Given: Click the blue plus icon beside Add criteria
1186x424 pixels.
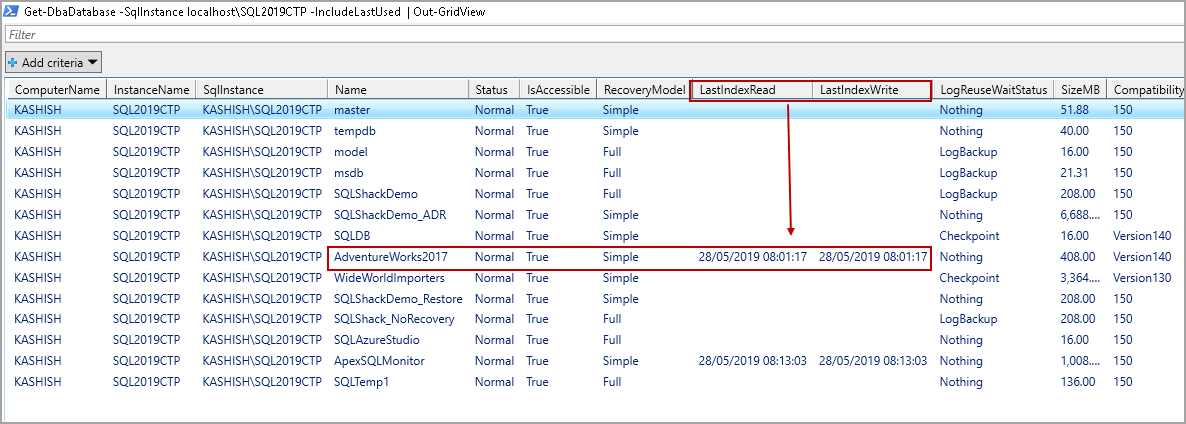Looking at the screenshot, I should pos(13,62).
